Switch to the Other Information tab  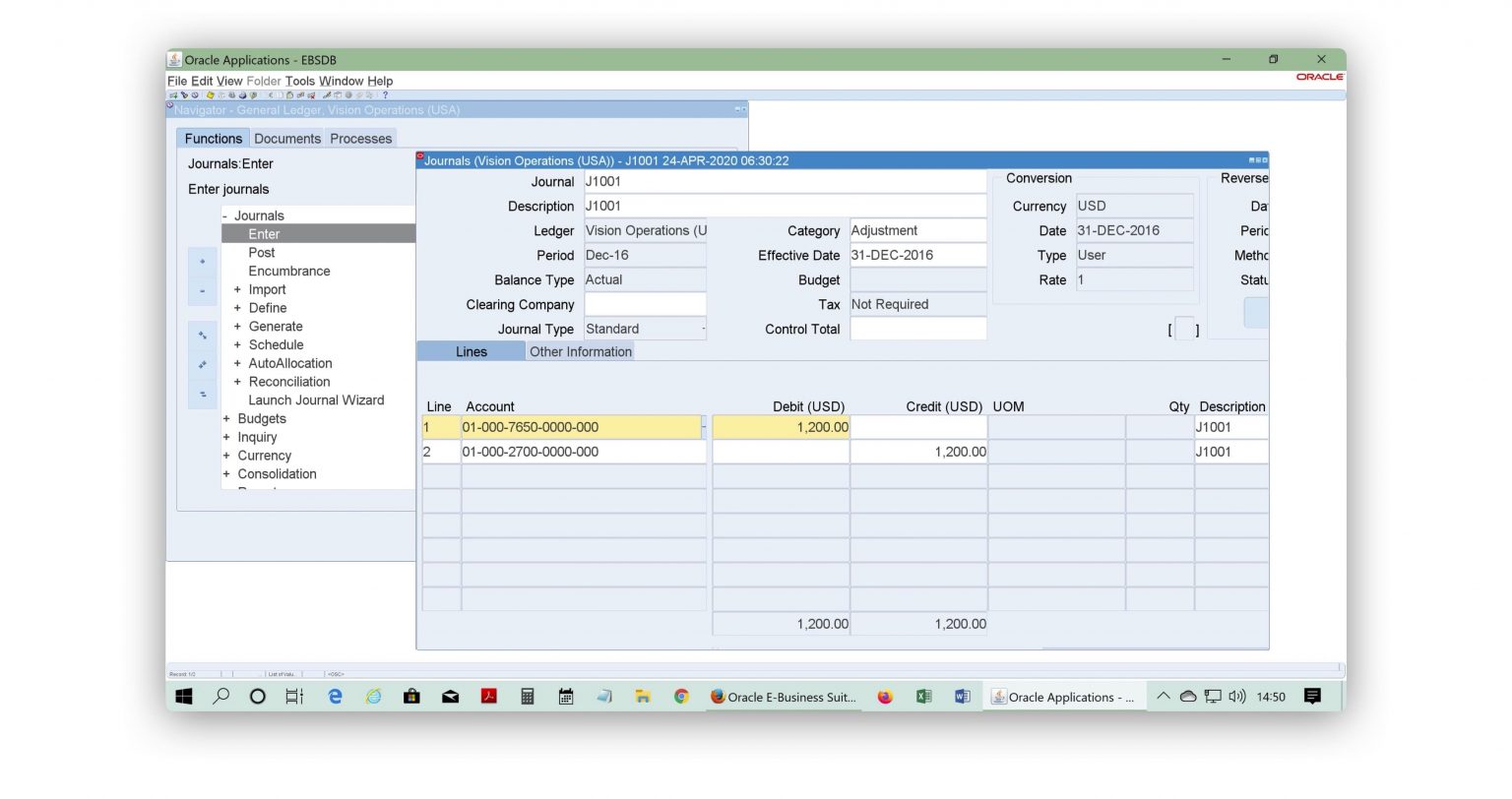580,351
